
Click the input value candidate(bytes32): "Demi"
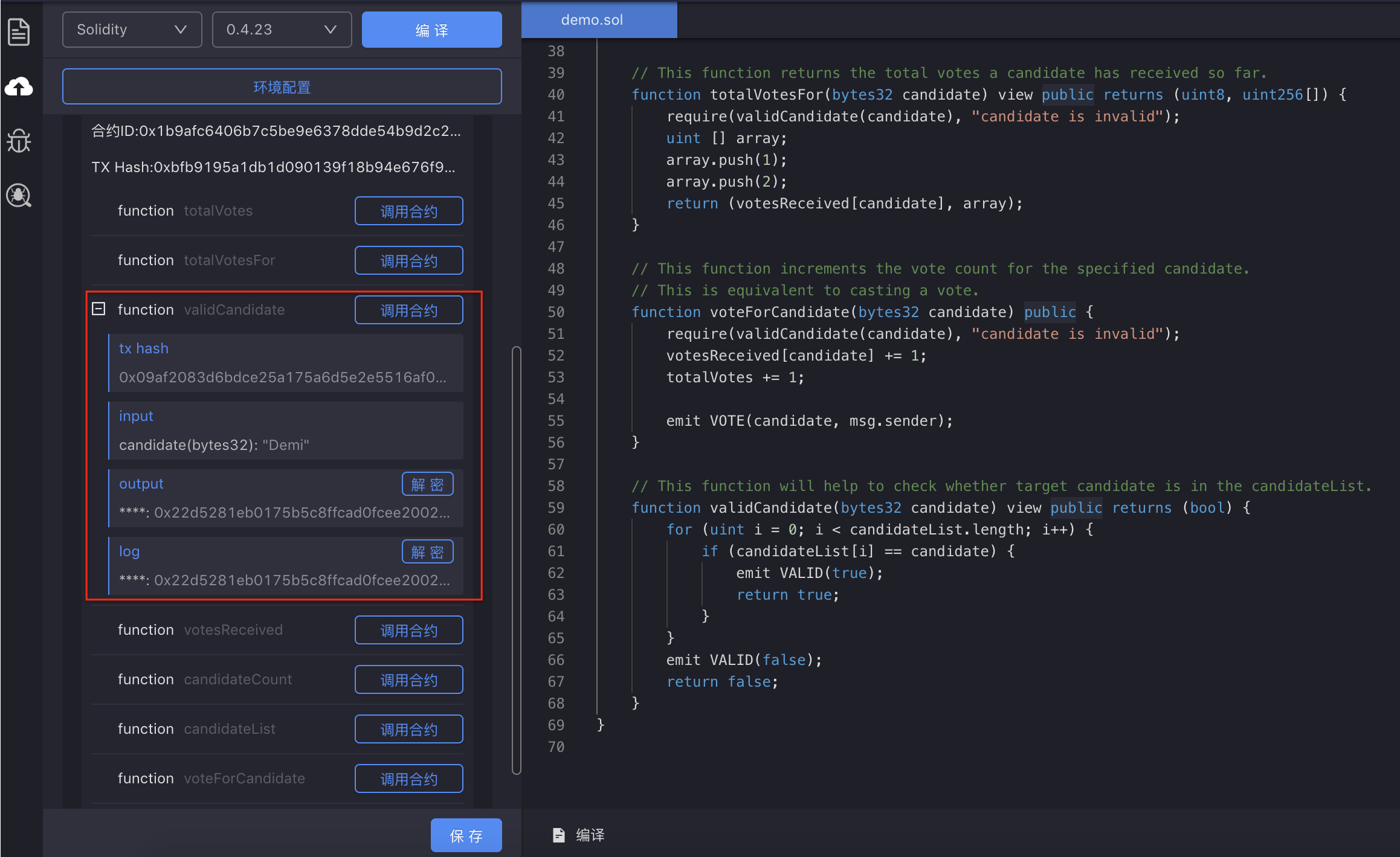[x=214, y=445]
